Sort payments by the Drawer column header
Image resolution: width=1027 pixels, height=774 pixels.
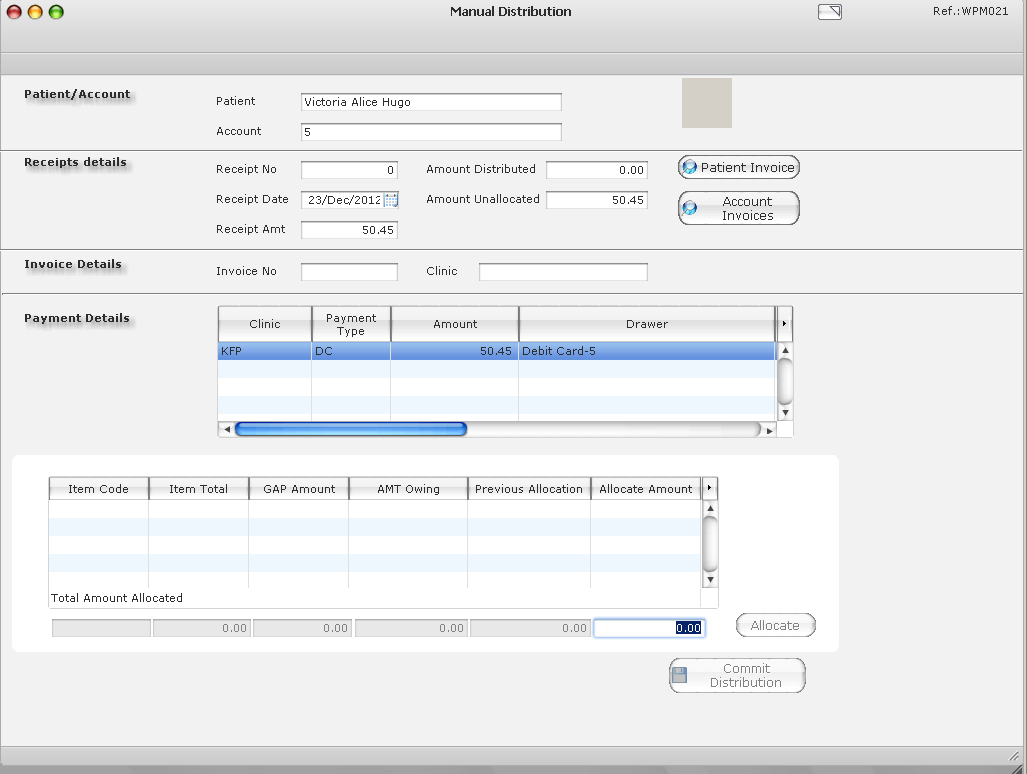click(647, 324)
